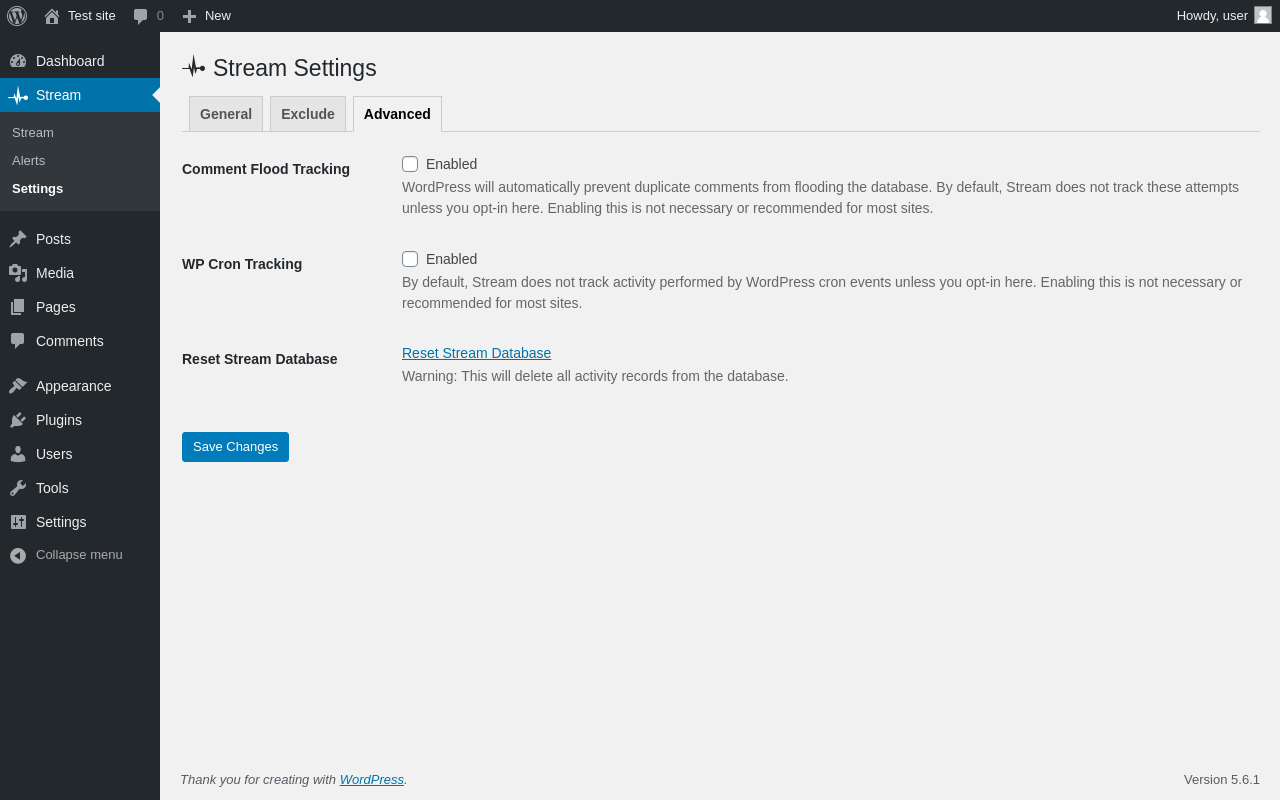
Task: Switch to the Exclude tab
Action: [308, 114]
